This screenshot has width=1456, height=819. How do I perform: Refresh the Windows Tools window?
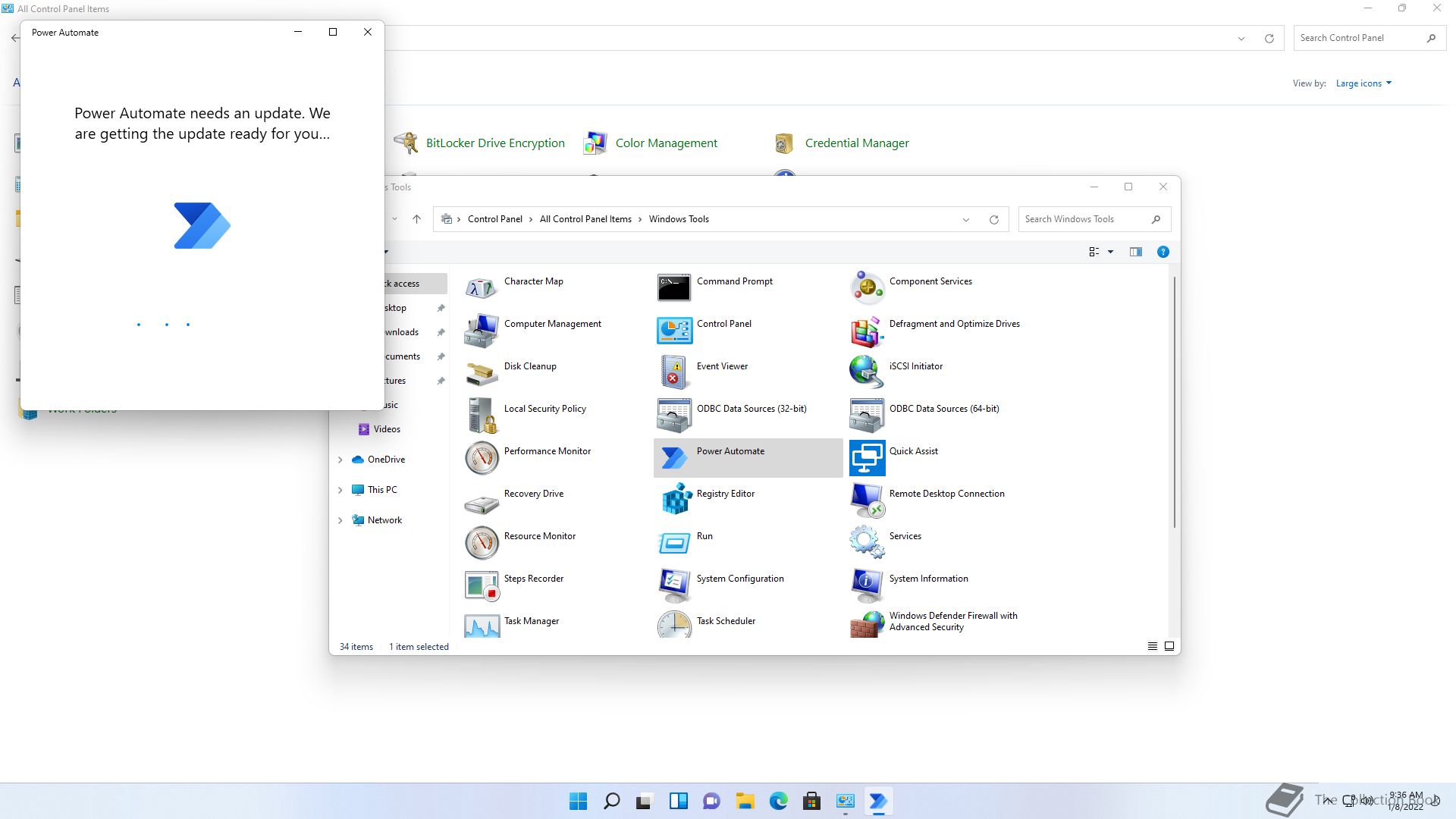[x=993, y=219]
